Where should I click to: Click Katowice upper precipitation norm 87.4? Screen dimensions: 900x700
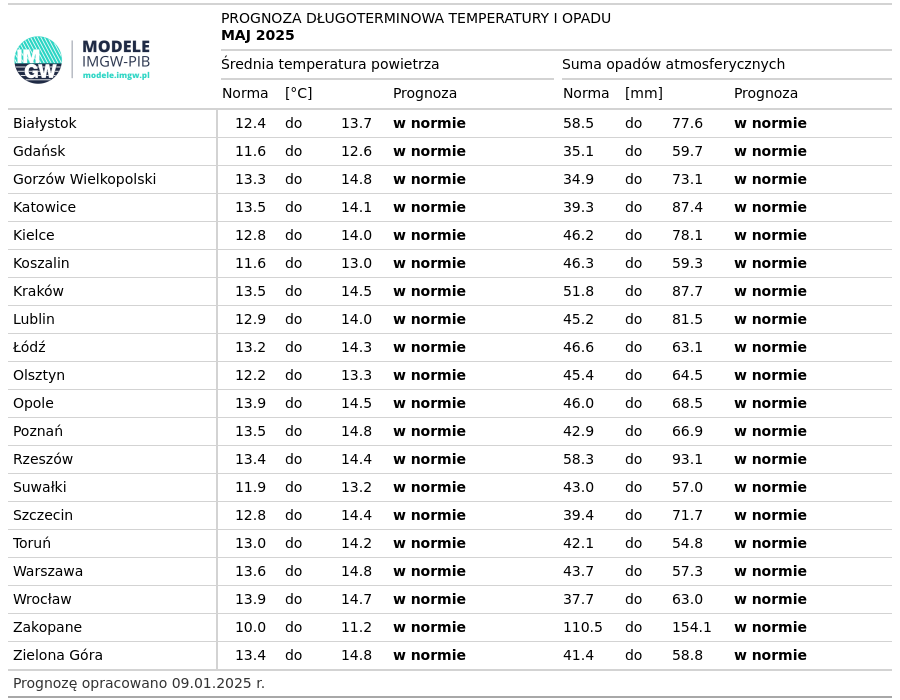pos(688,207)
